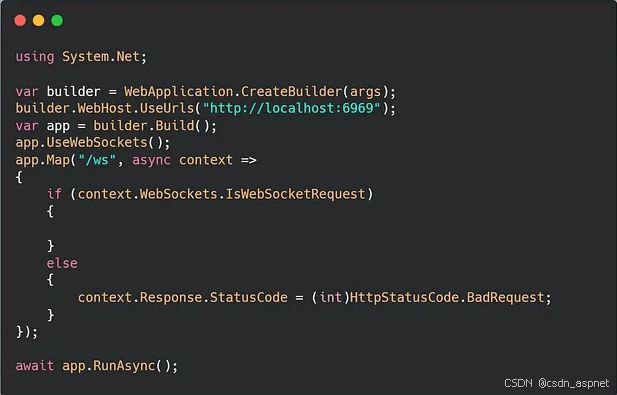Click the 'if' keyword
Viewport: 617px width, 395px height.
point(54,194)
